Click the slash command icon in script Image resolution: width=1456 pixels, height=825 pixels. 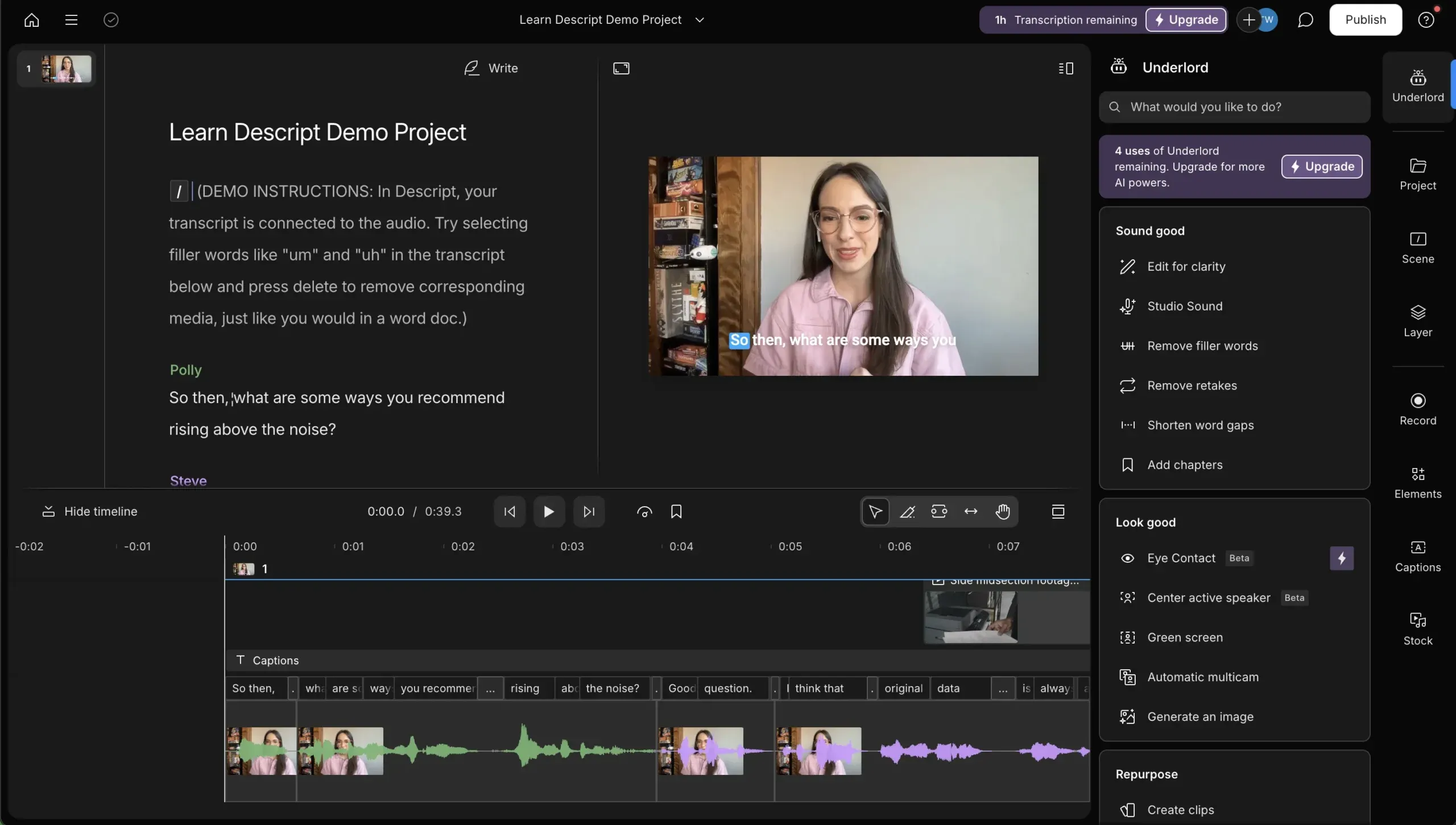179,191
